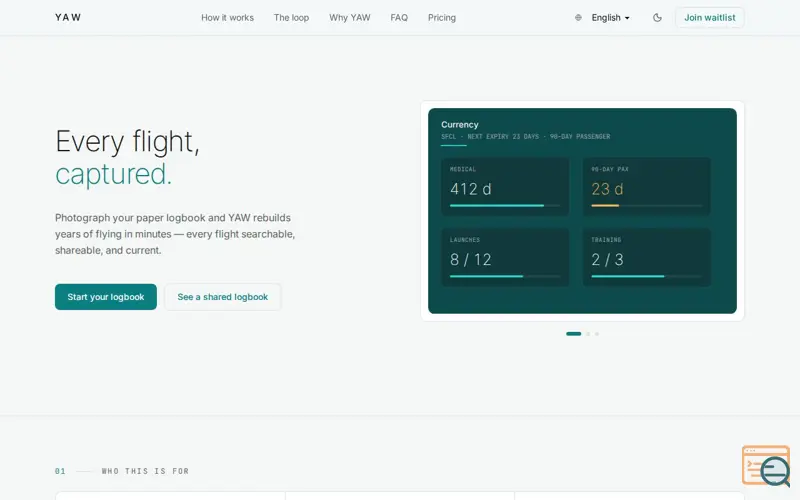Select the 90-day pax 23 d card
The image size is (800, 500).
click(646, 187)
